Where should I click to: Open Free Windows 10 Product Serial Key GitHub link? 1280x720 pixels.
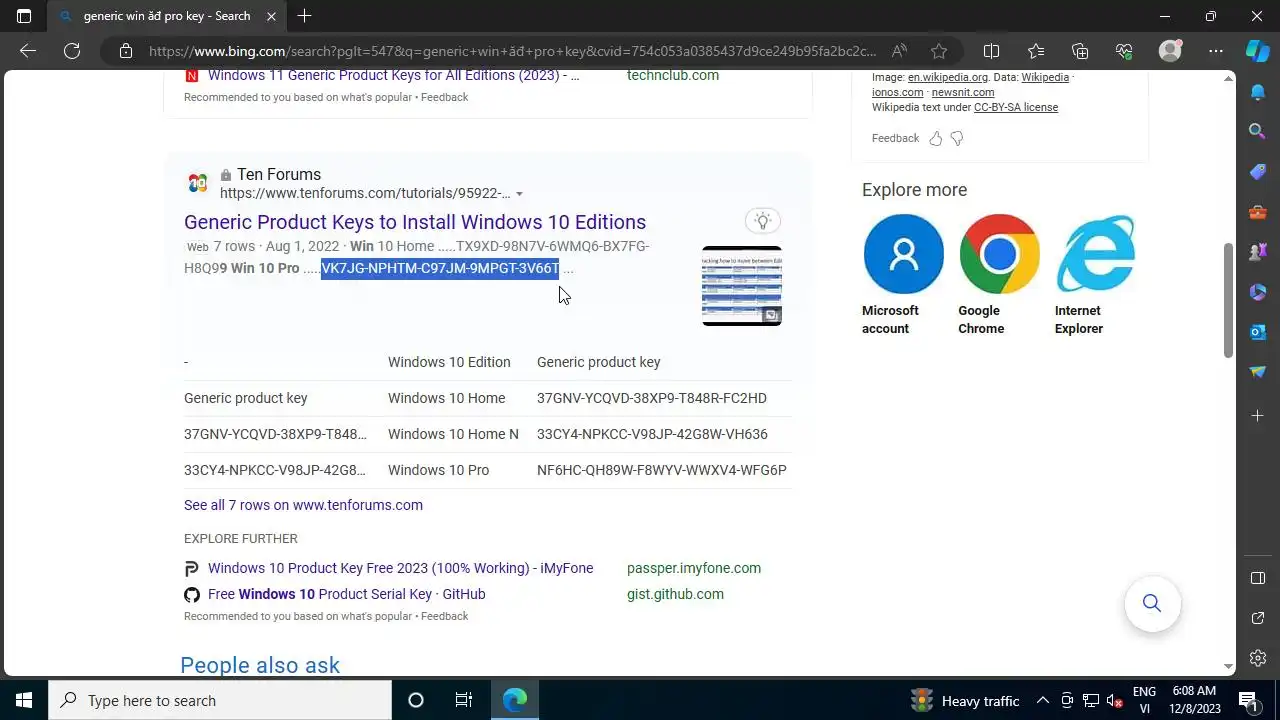pyautogui.click(x=346, y=594)
